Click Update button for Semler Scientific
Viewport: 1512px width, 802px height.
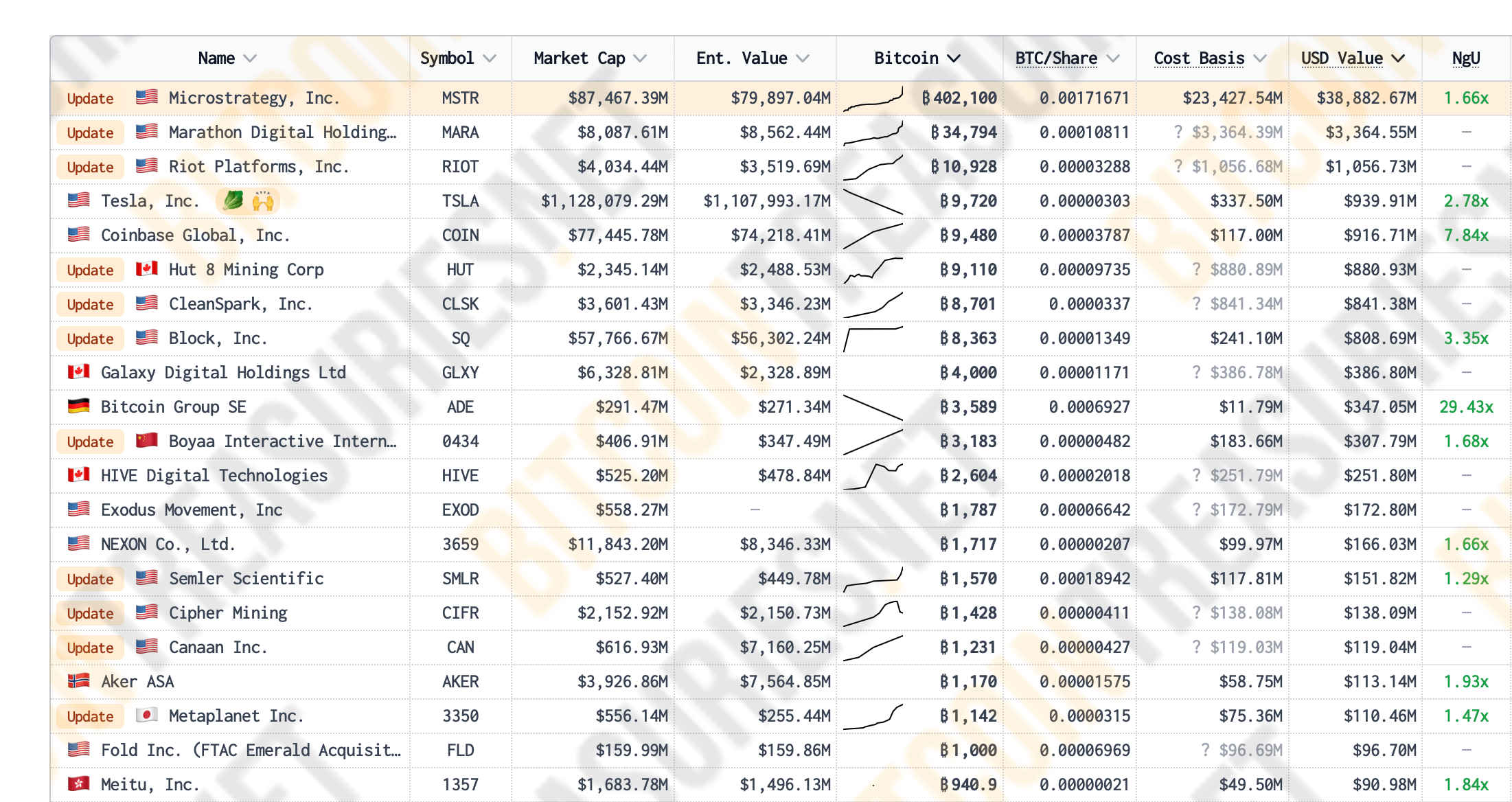(x=90, y=579)
